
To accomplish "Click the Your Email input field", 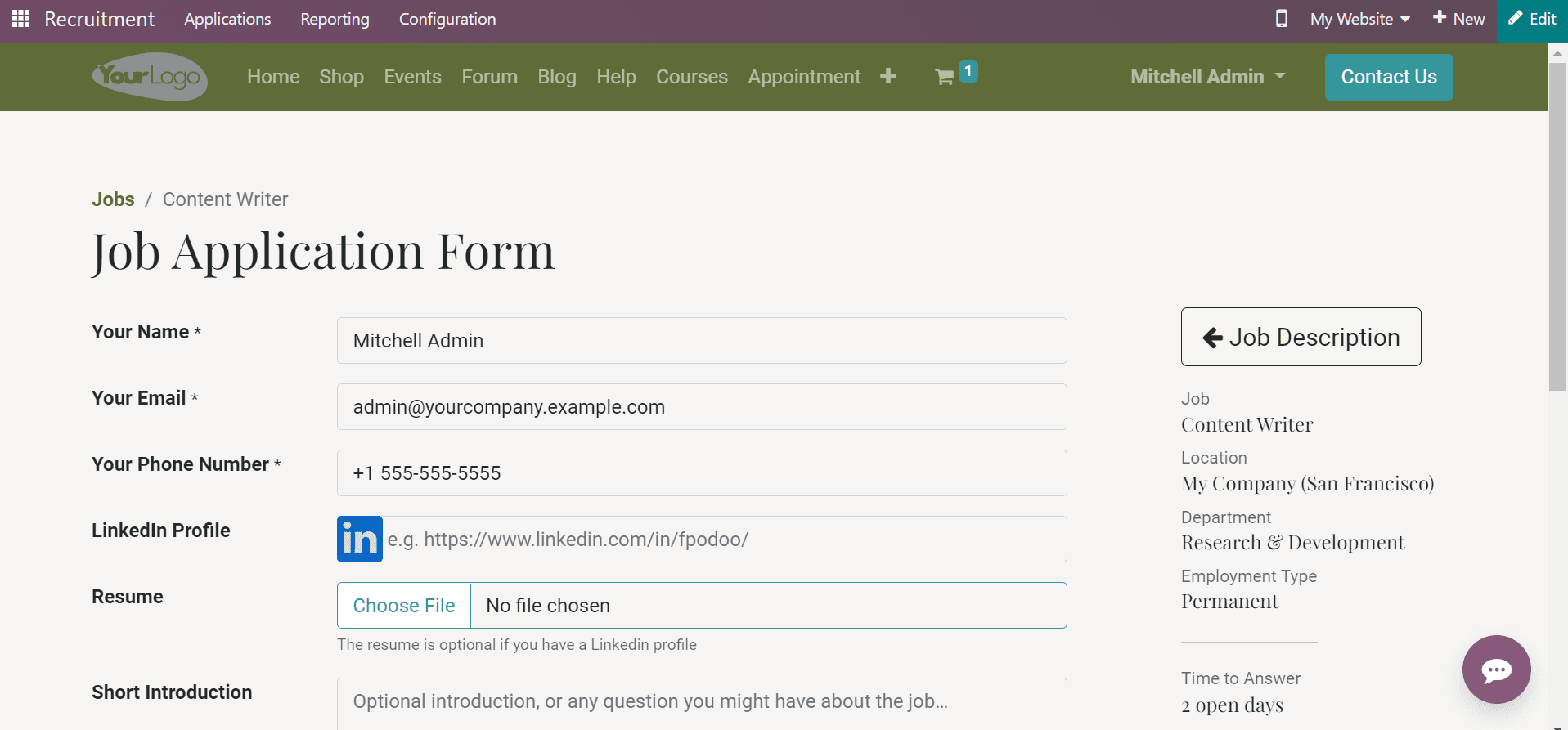I will pyautogui.click(x=701, y=407).
